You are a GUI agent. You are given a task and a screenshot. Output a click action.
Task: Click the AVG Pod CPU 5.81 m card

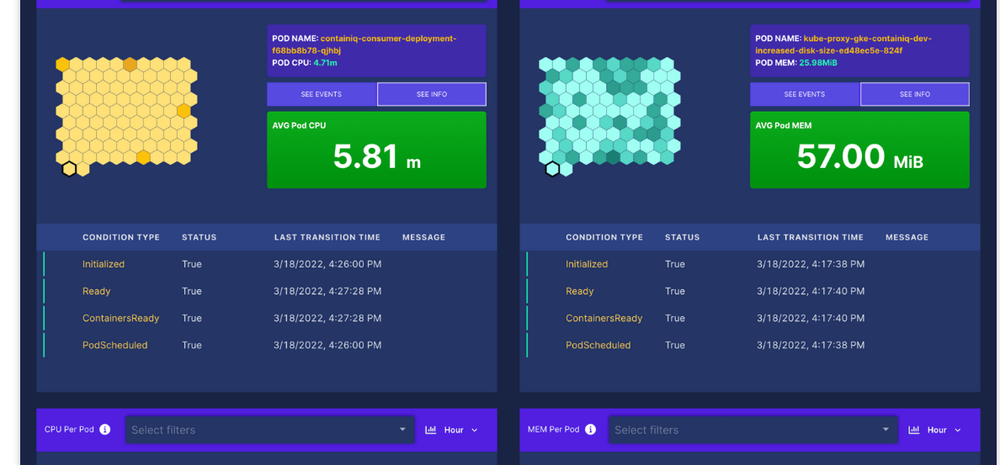pos(376,150)
